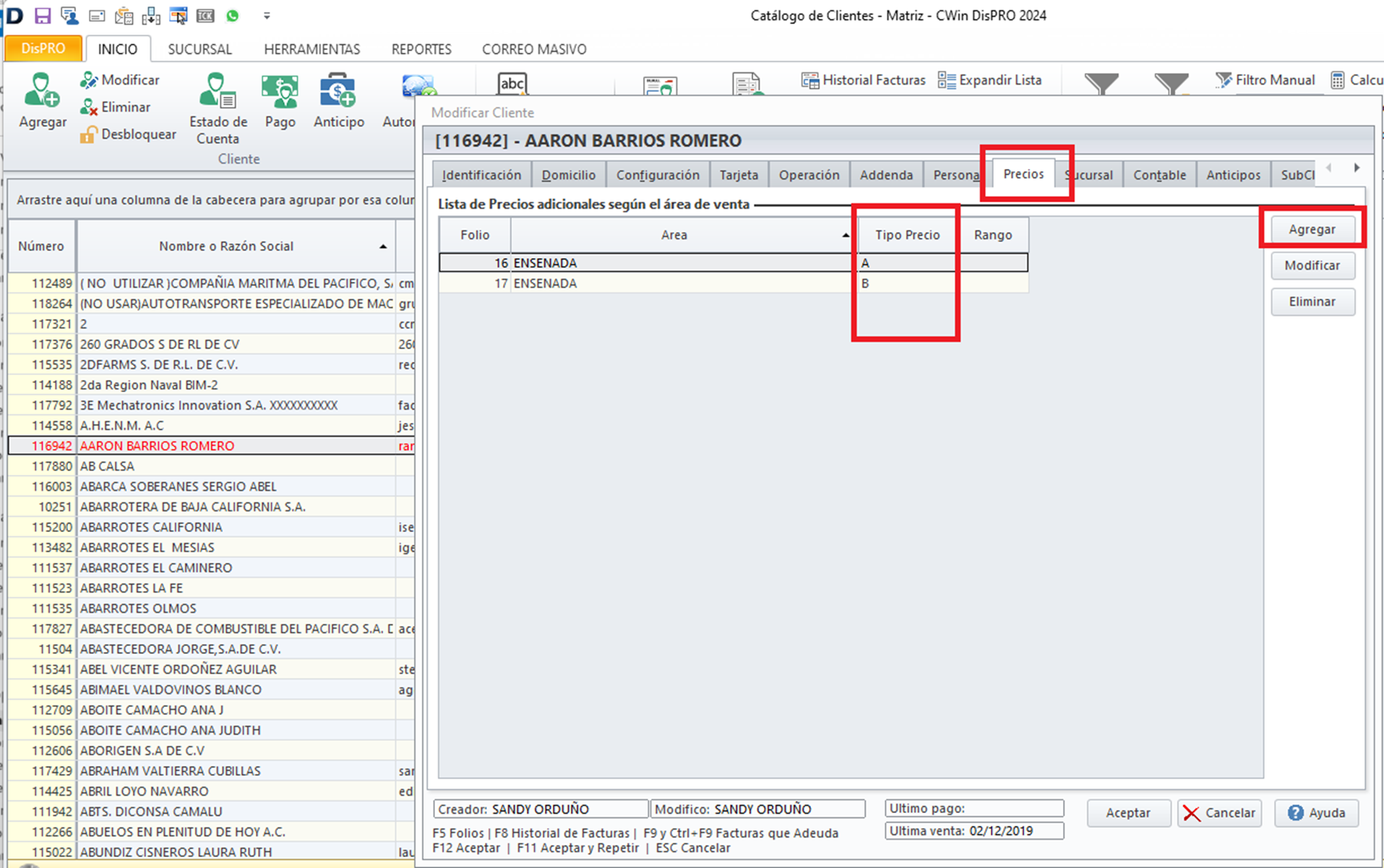Open the HERRAMIENTAS ribbon tab
1384x868 pixels.
point(311,49)
